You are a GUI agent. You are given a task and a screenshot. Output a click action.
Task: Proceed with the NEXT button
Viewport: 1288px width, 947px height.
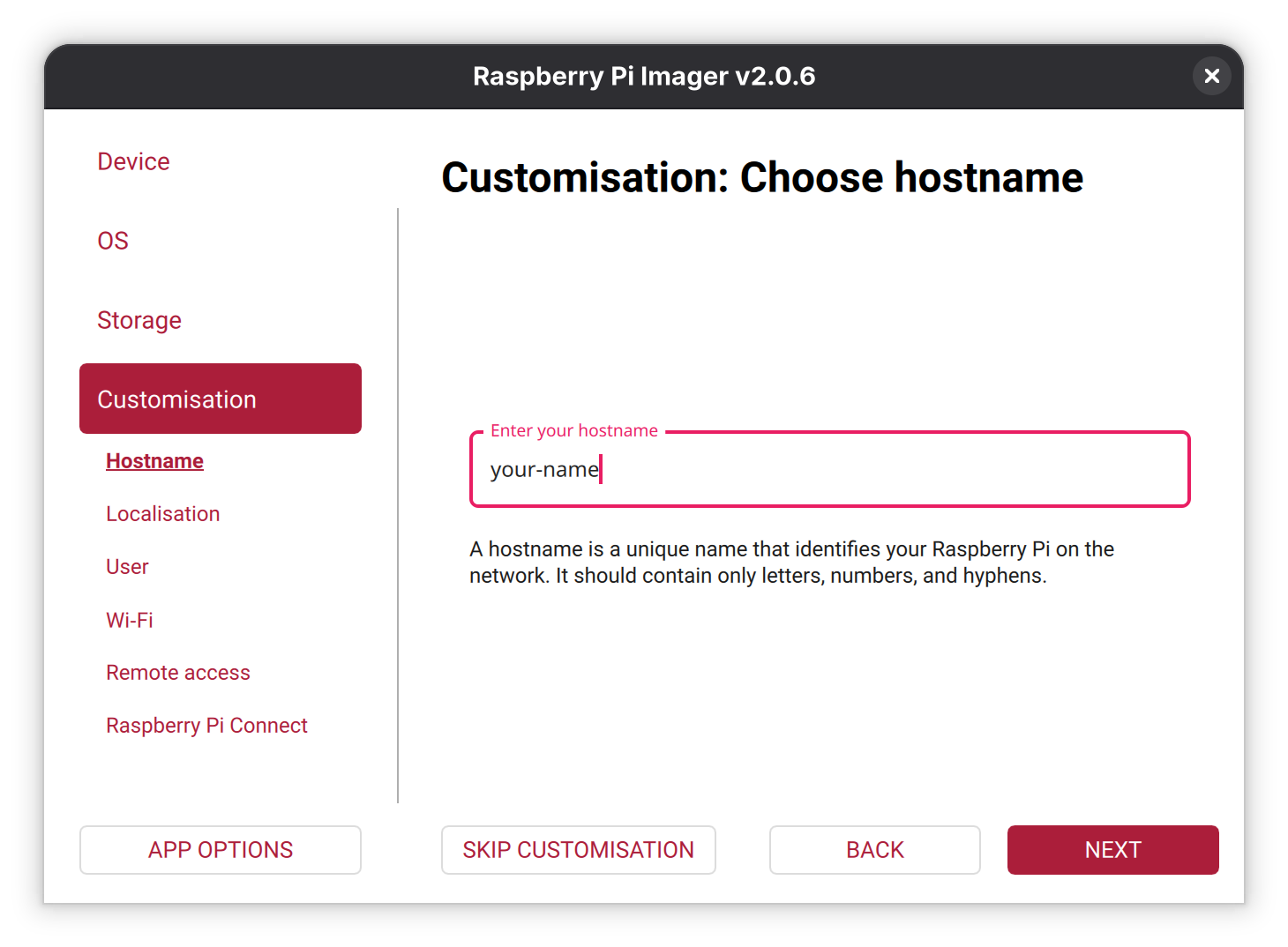[1112, 850]
